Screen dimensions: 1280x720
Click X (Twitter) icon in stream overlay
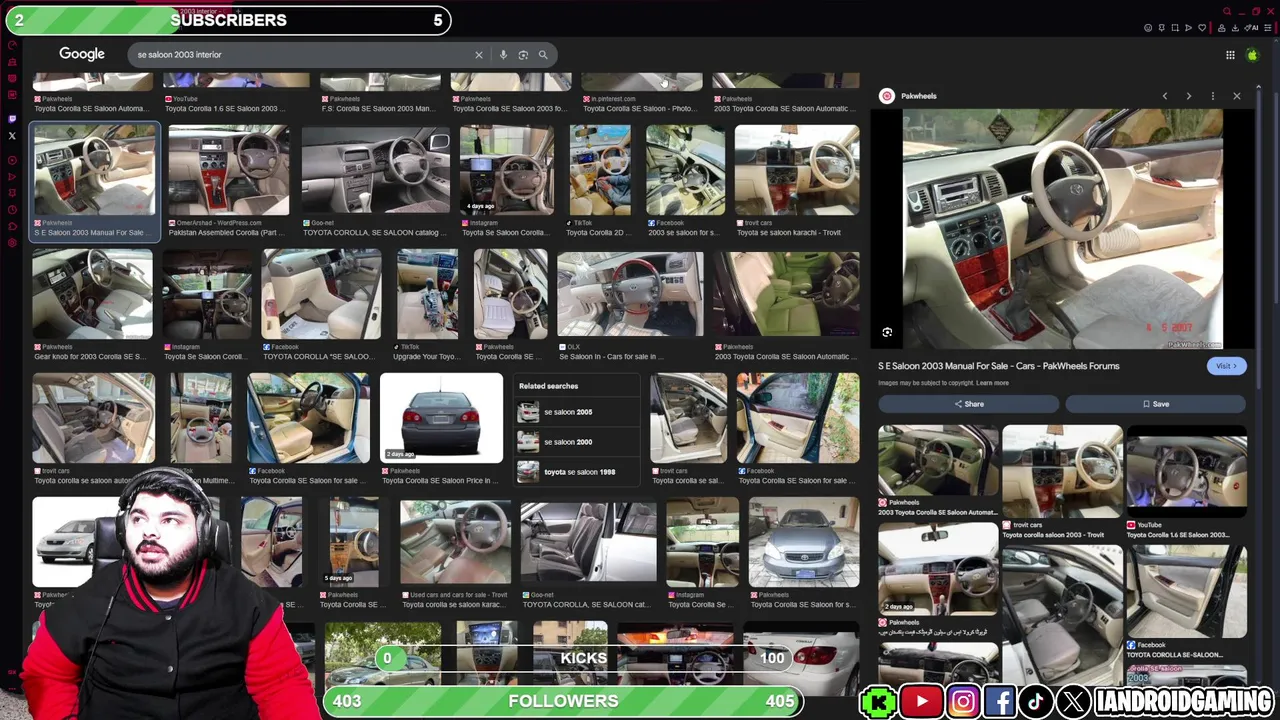pos(1073,702)
